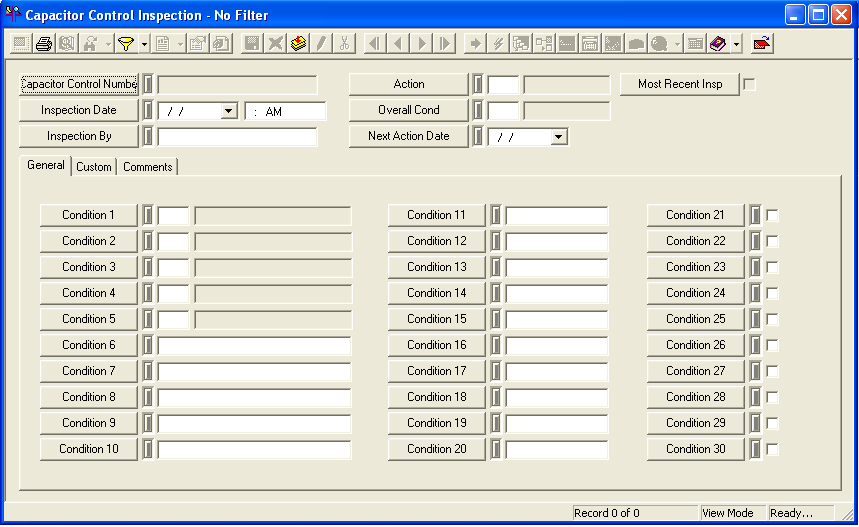
Task: Check the Condition 26 checkbox
Action: [x=772, y=345]
